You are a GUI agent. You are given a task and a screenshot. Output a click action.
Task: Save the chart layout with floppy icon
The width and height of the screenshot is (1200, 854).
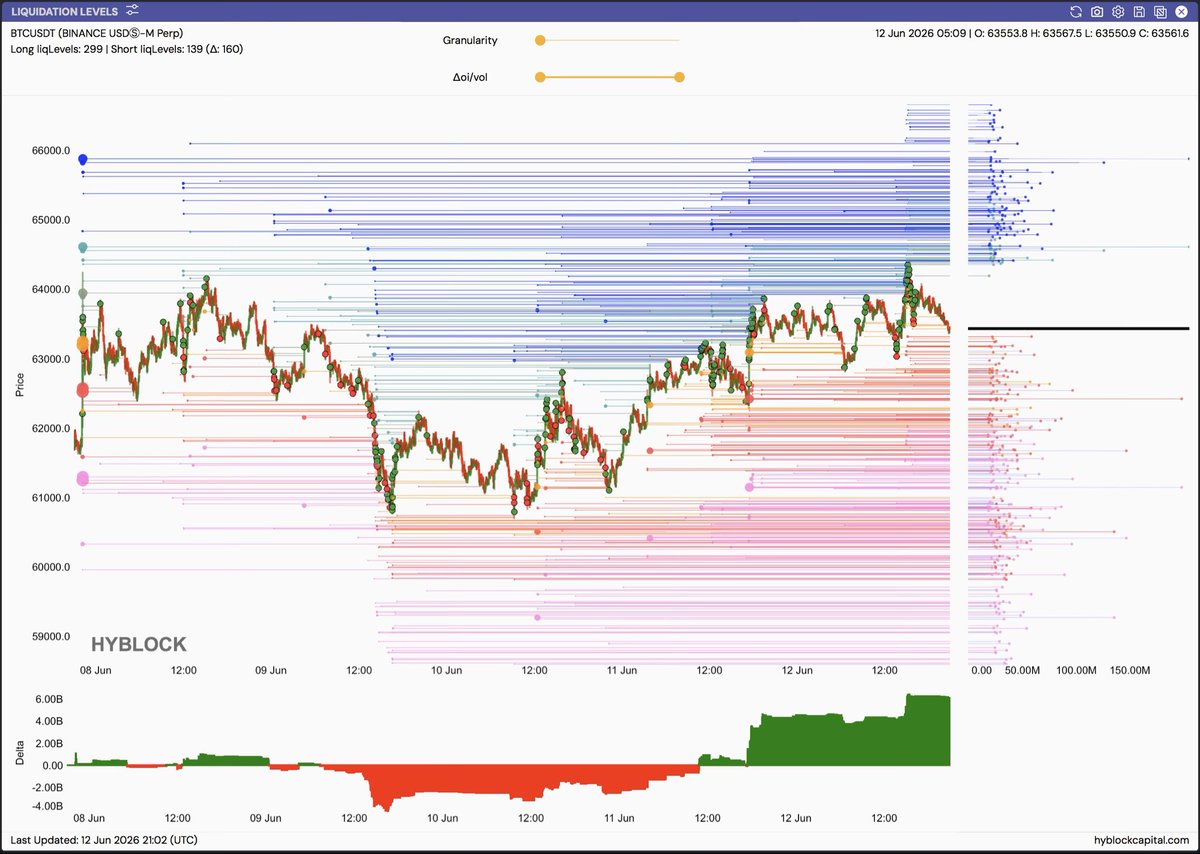coord(1139,11)
